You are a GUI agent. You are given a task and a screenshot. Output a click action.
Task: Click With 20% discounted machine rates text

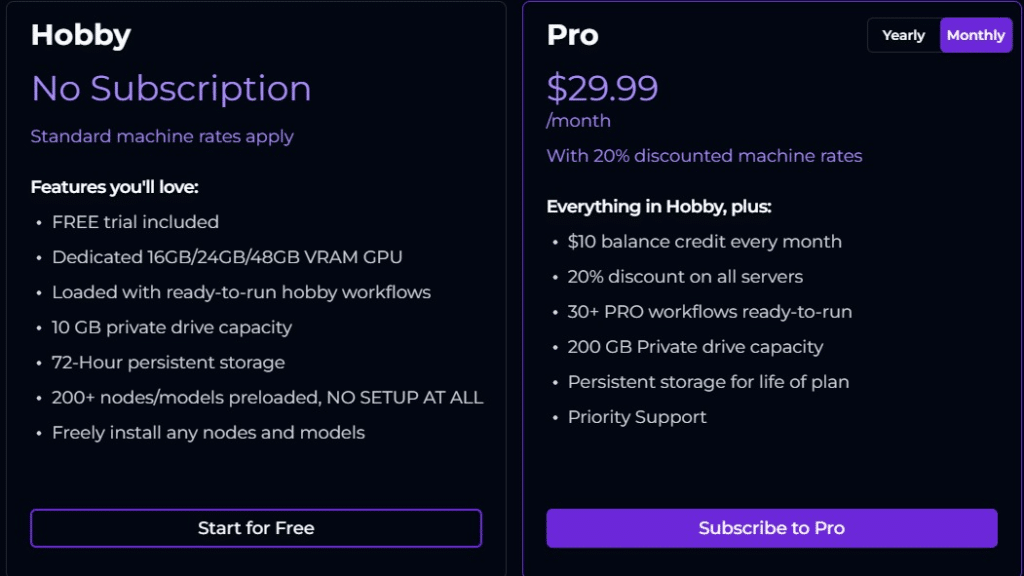pyautogui.click(x=704, y=156)
